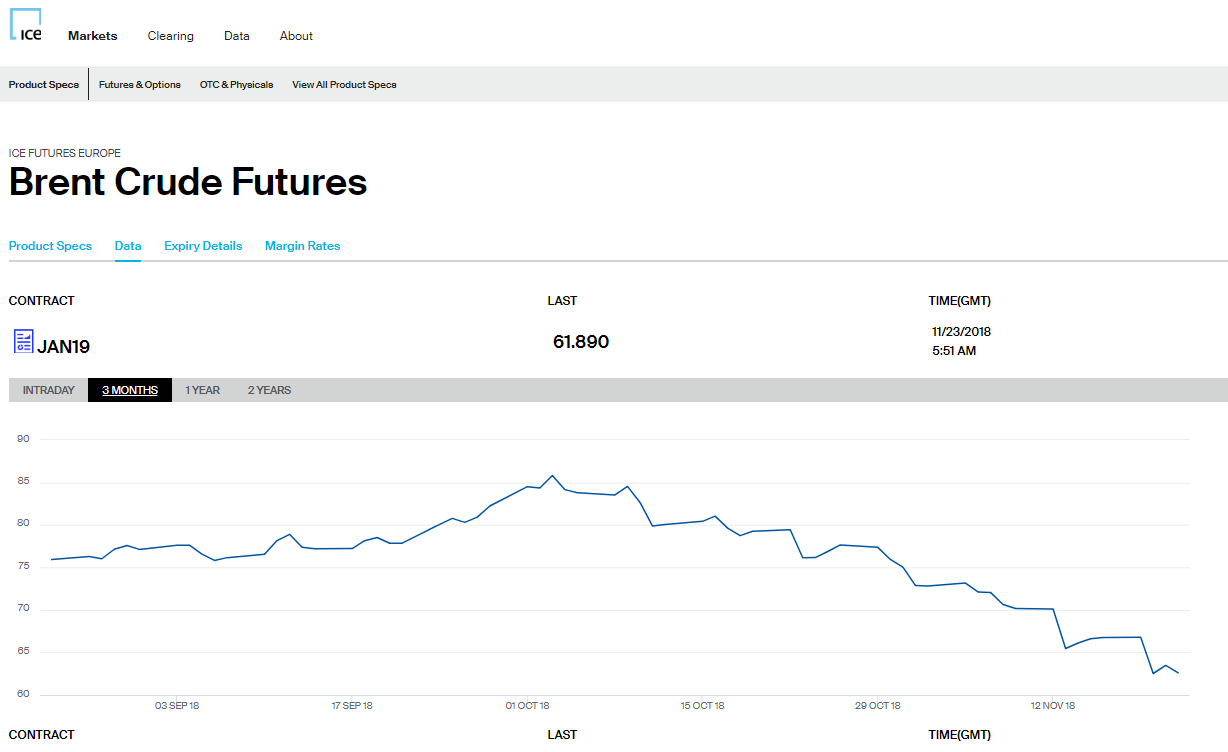Switch to the Margin Rates tab

click(x=303, y=246)
